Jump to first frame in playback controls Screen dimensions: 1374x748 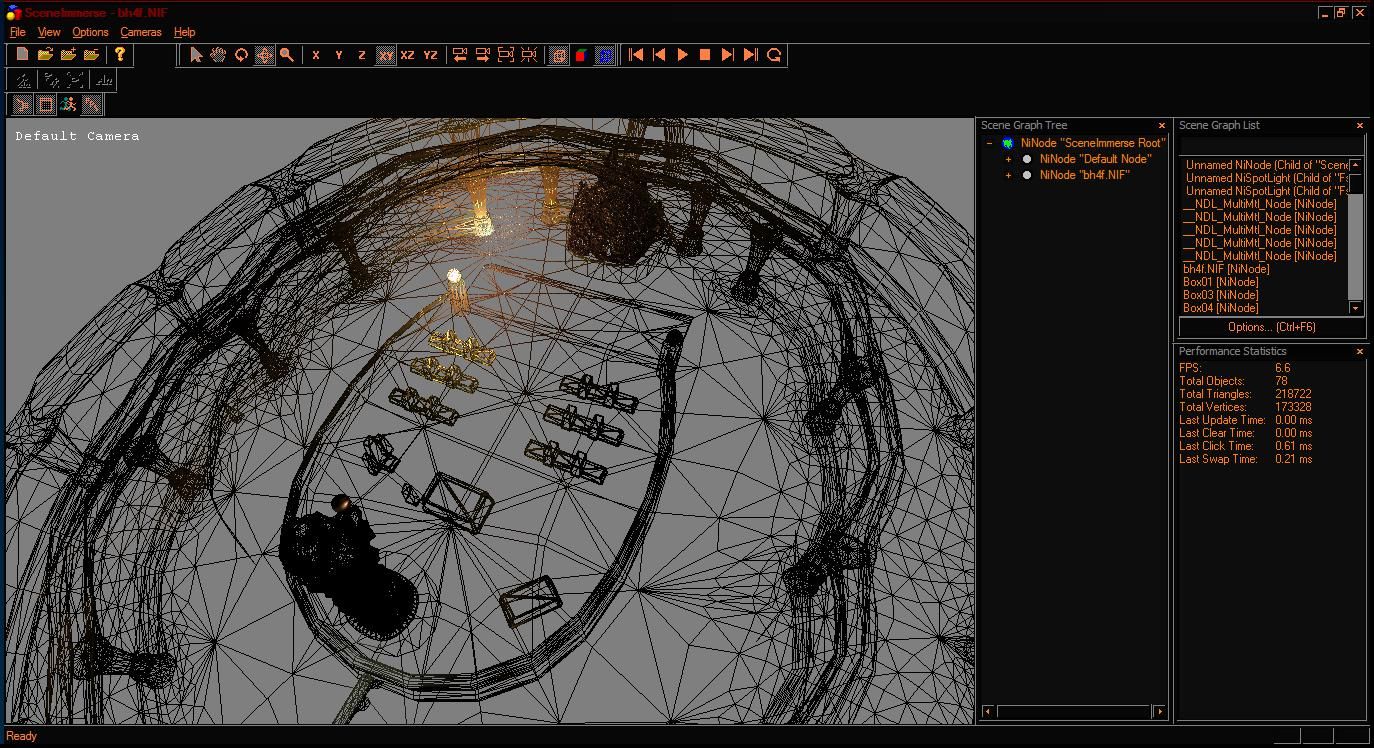point(636,55)
